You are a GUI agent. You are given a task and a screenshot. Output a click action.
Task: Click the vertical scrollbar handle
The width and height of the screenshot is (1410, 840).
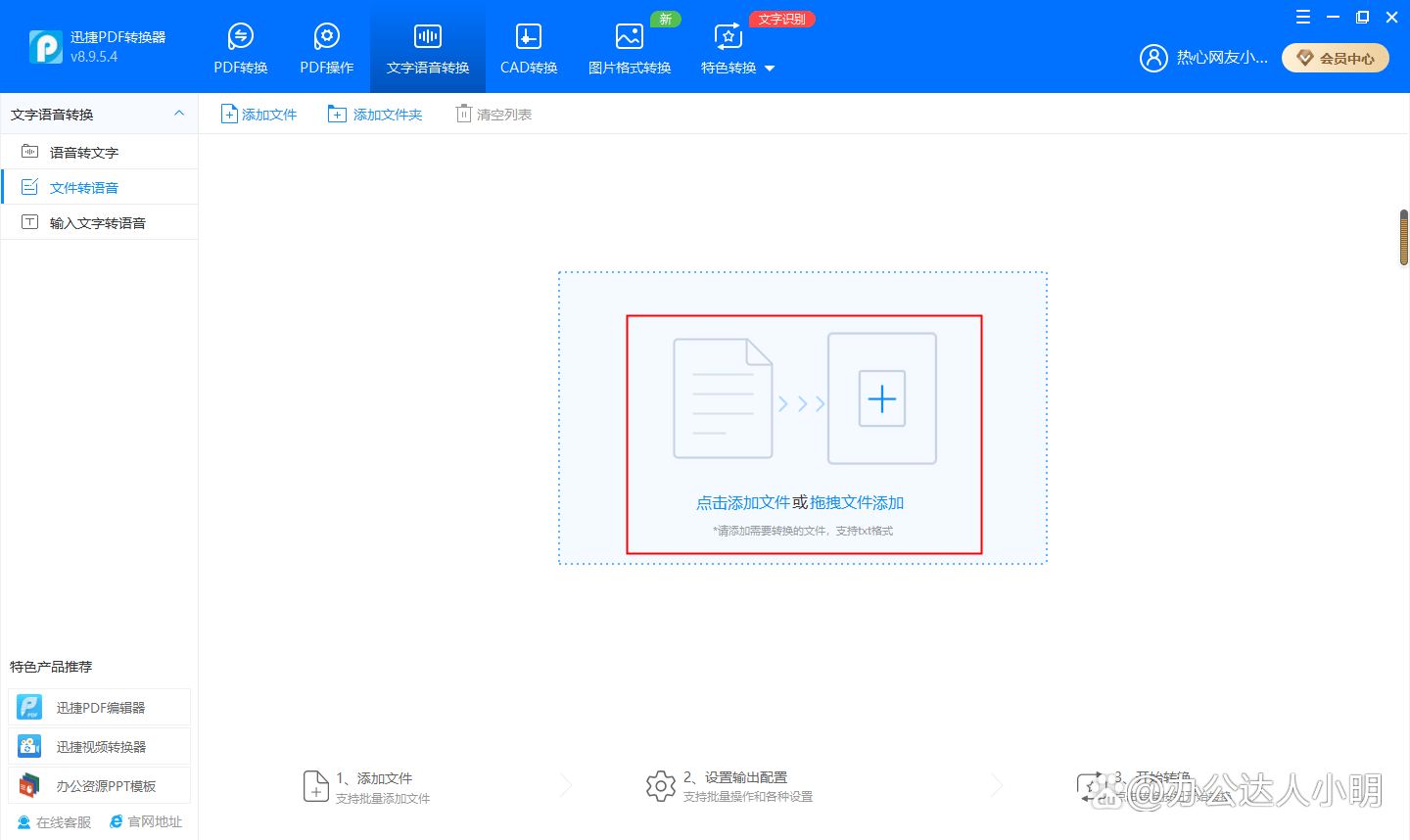coord(1403,237)
